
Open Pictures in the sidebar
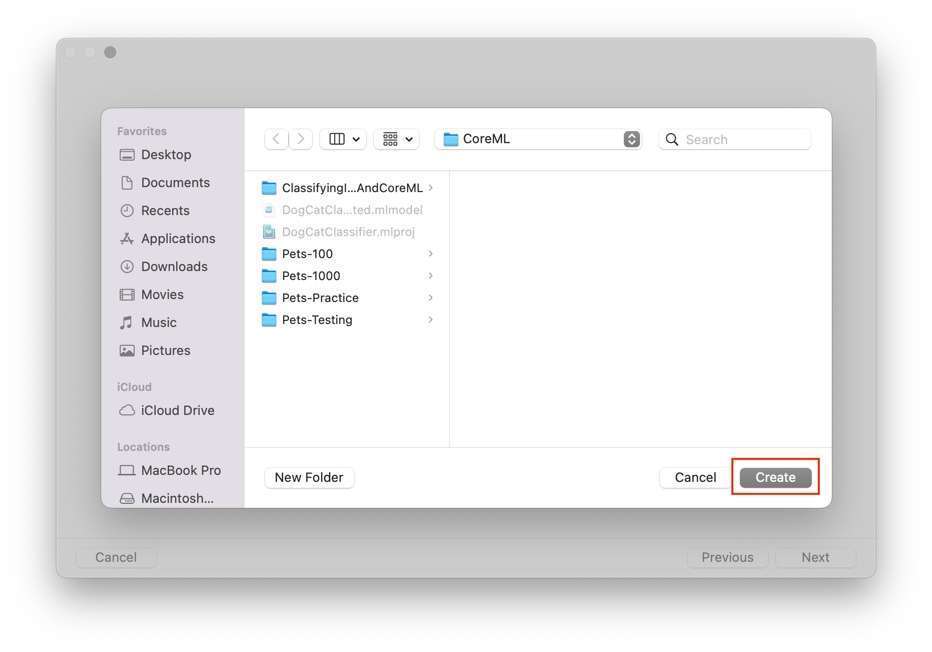tap(165, 351)
